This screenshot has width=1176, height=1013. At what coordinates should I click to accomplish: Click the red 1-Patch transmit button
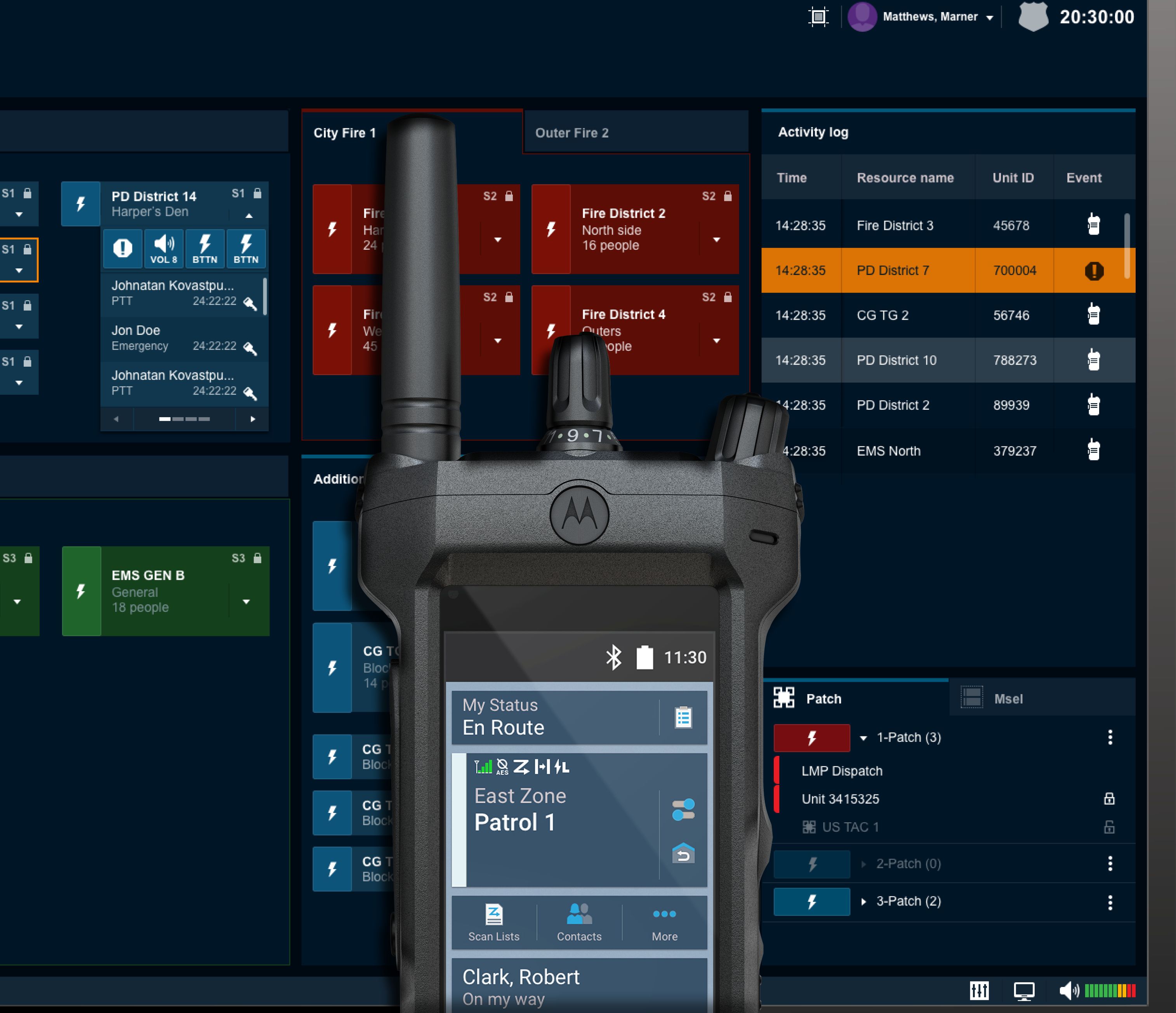811,738
